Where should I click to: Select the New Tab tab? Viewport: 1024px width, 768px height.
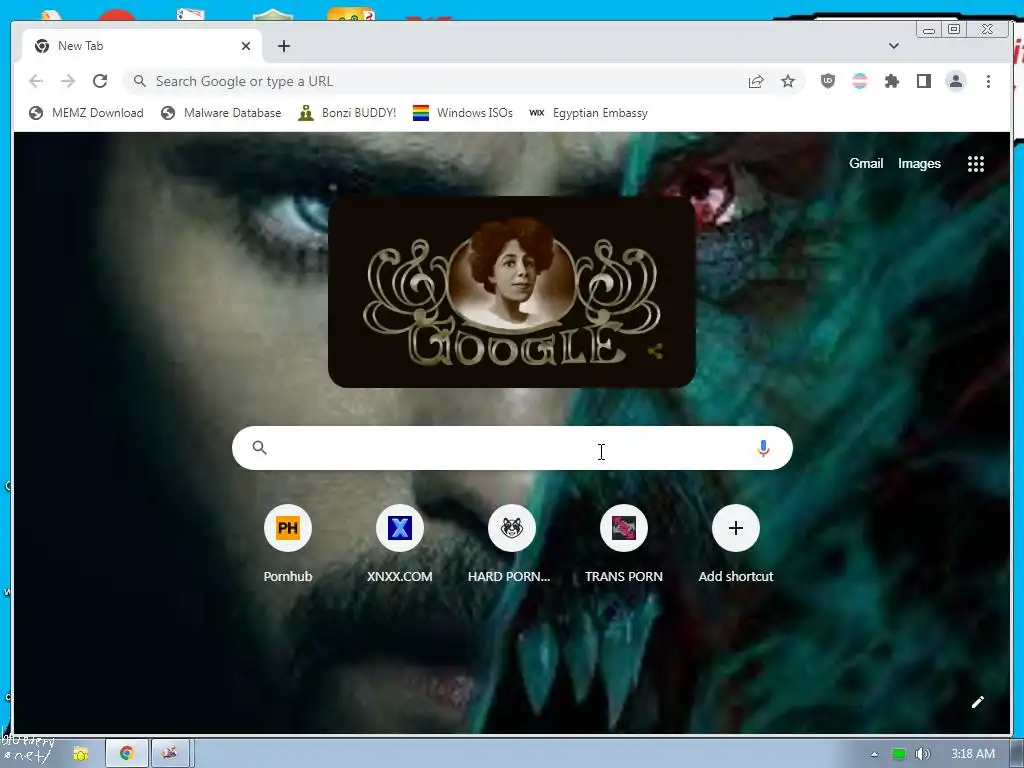click(141, 46)
